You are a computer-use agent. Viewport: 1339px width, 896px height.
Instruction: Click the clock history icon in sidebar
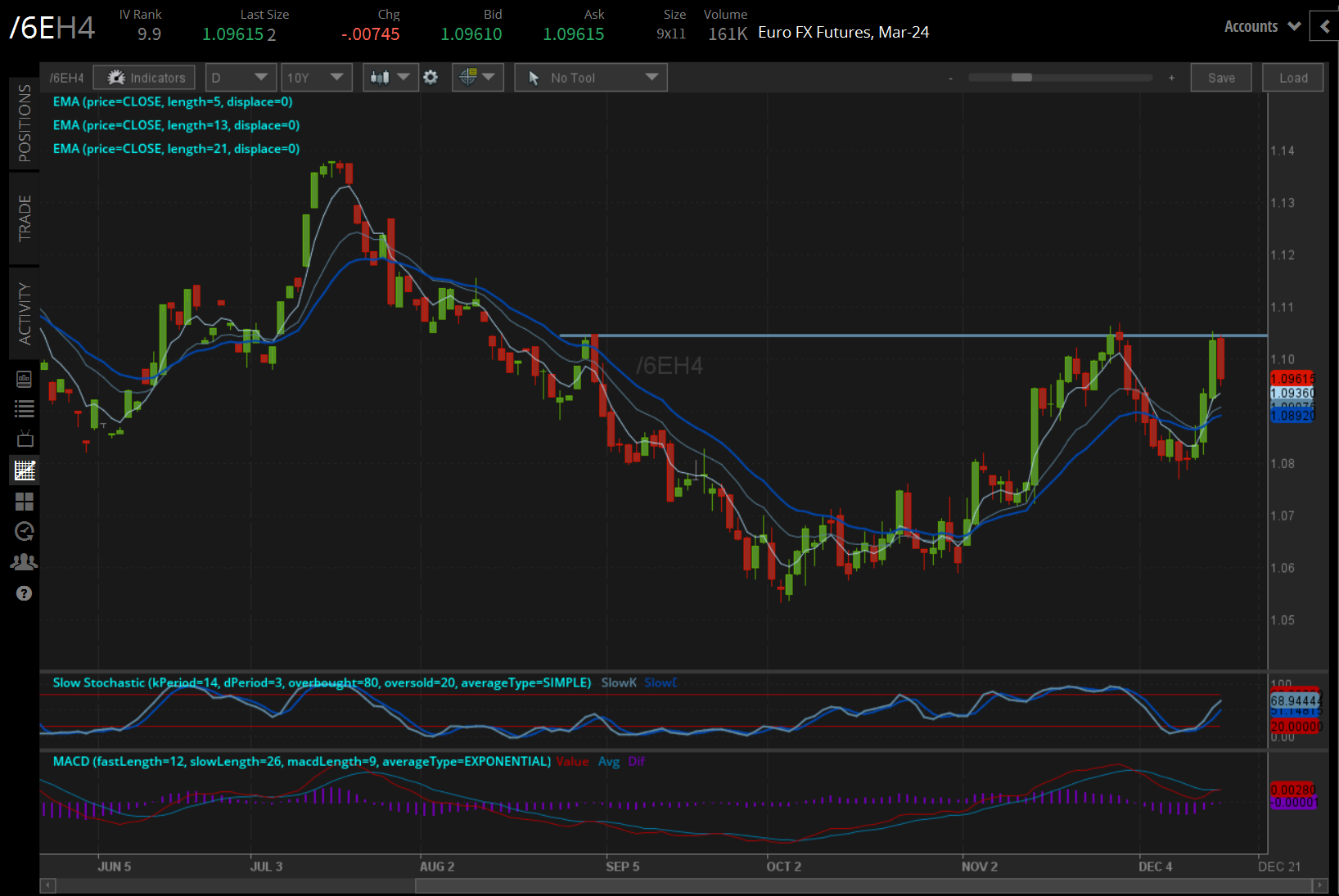tap(25, 532)
